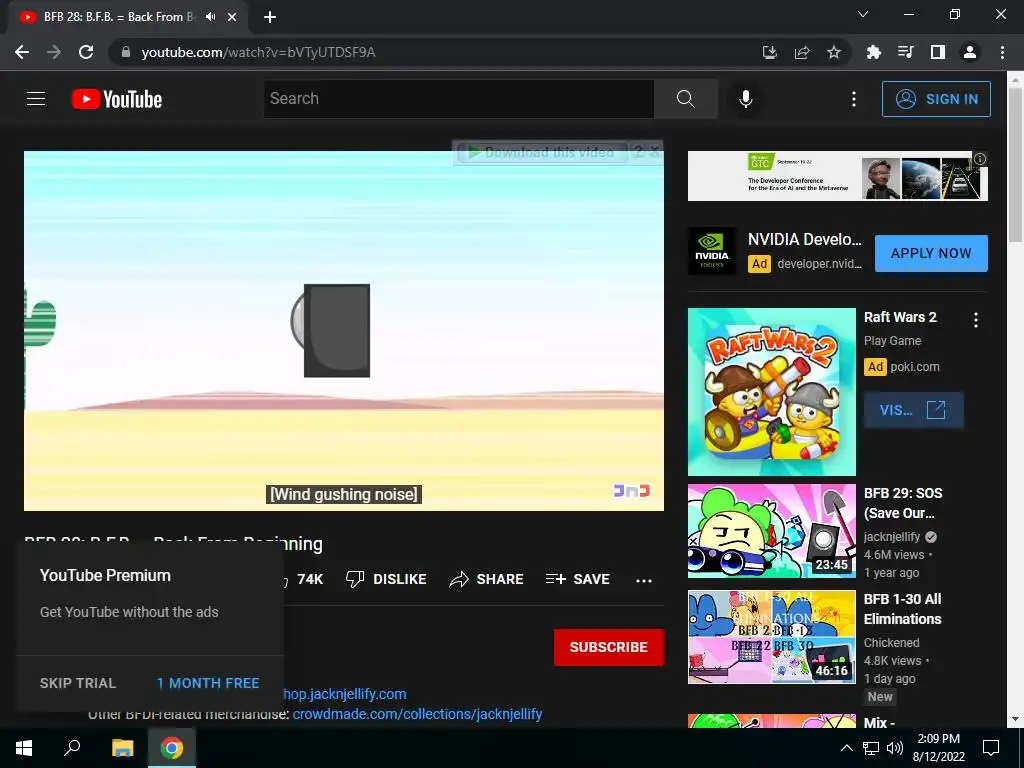Open crowdmade.com/collections/jacknjellify link
The width and height of the screenshot is (1024, 768).
[417, 714]
